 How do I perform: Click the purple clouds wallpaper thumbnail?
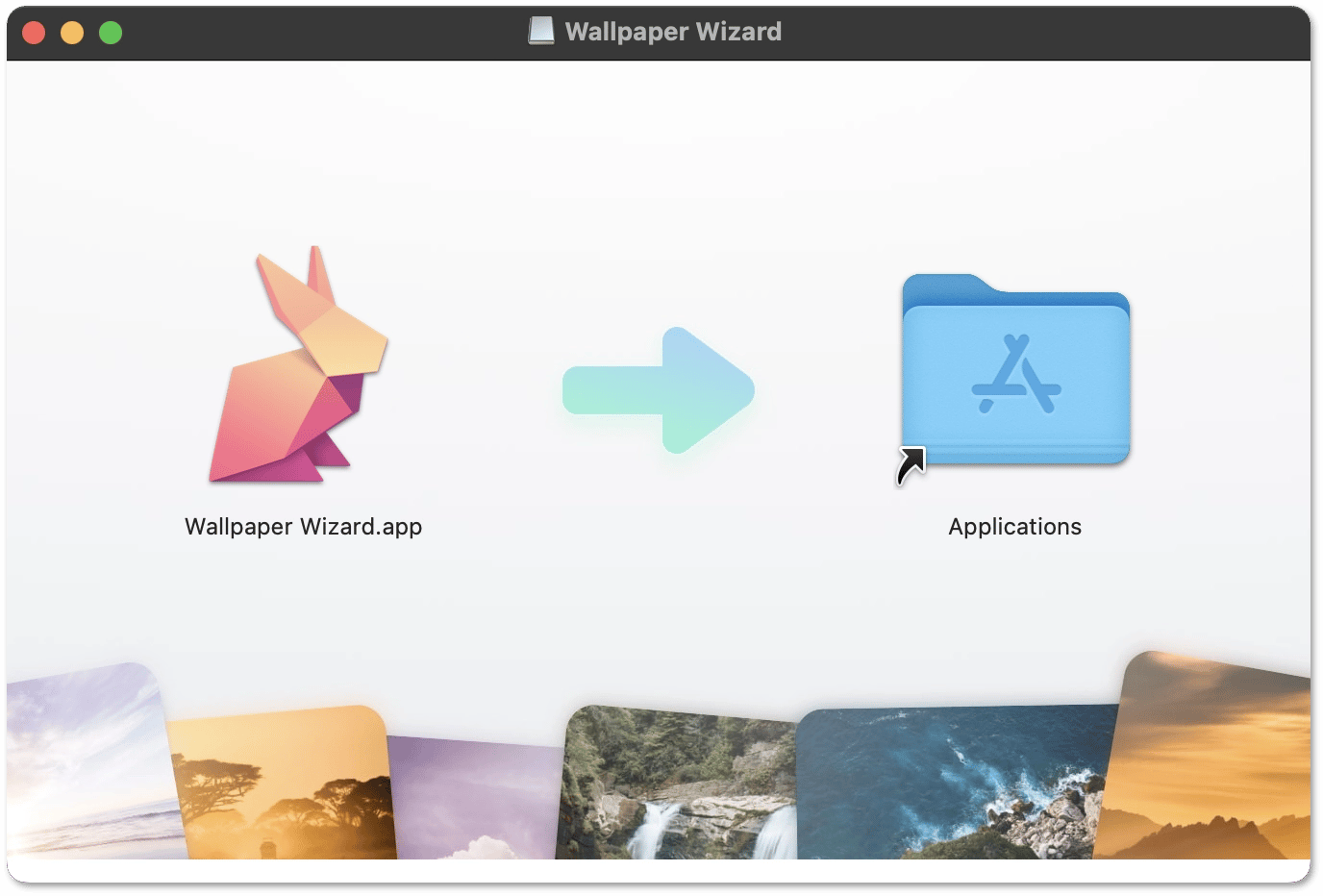pos(476,798)
